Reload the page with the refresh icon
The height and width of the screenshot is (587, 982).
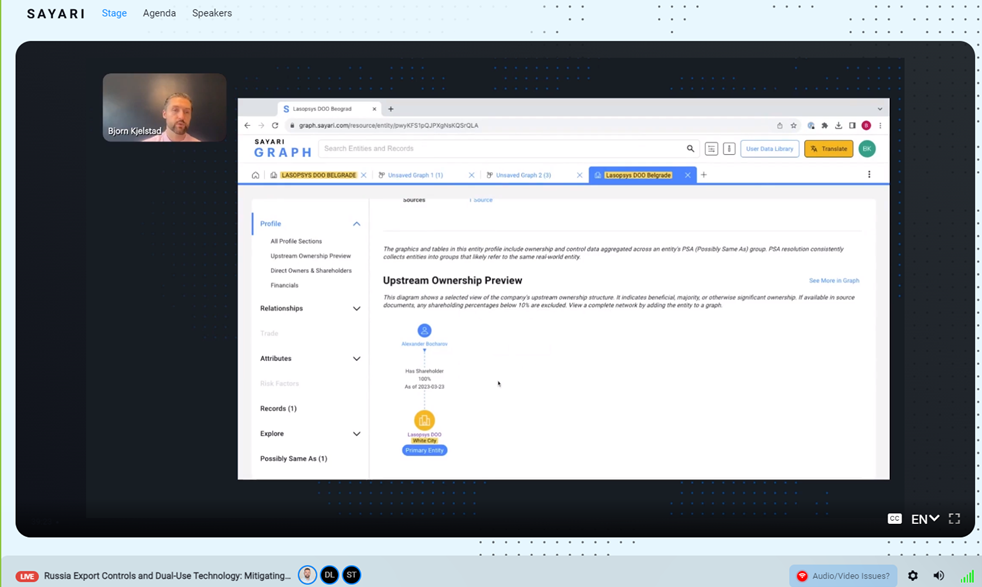[275, 125]
